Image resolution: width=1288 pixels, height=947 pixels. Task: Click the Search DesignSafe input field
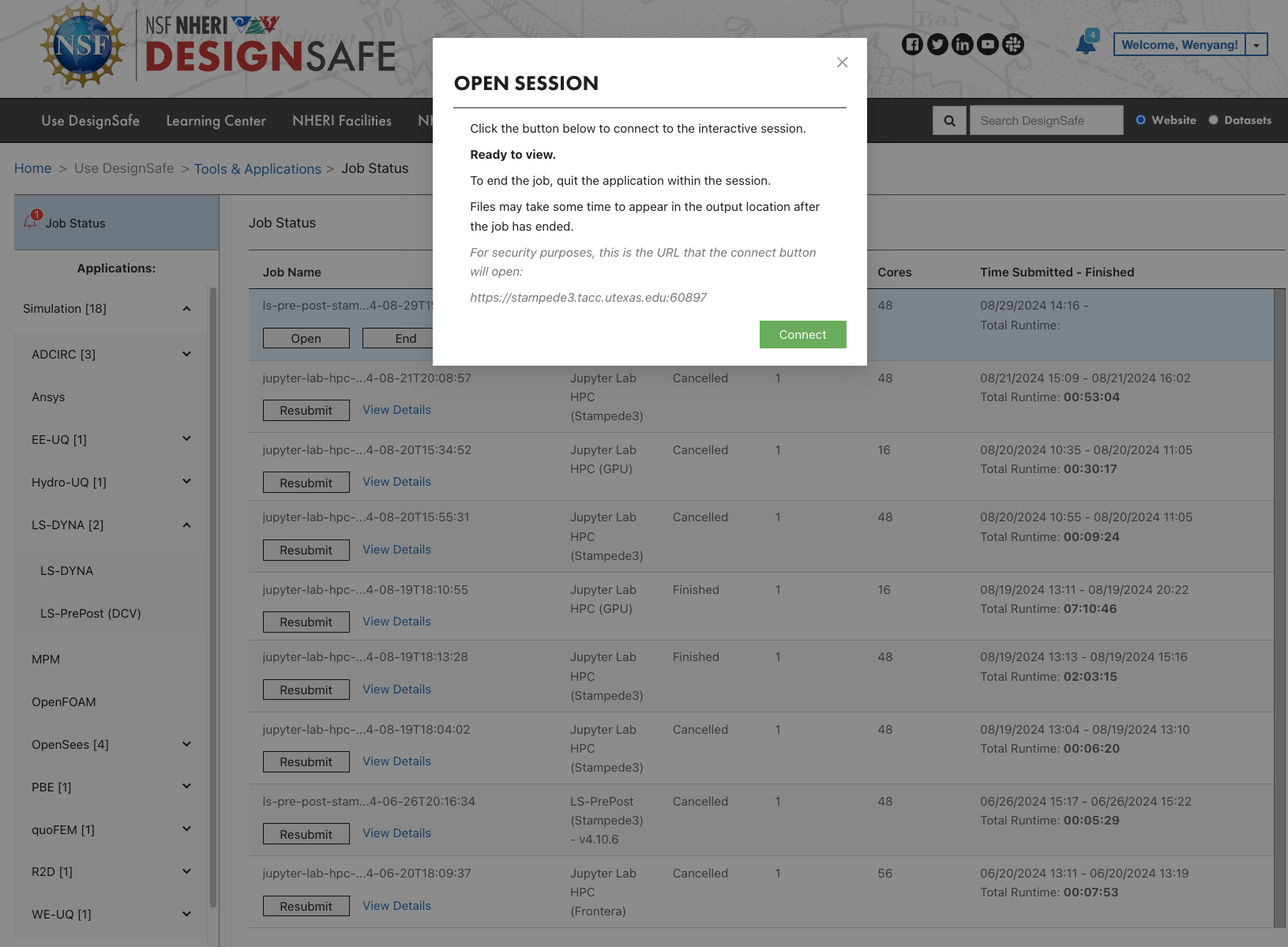point(1046,121)
